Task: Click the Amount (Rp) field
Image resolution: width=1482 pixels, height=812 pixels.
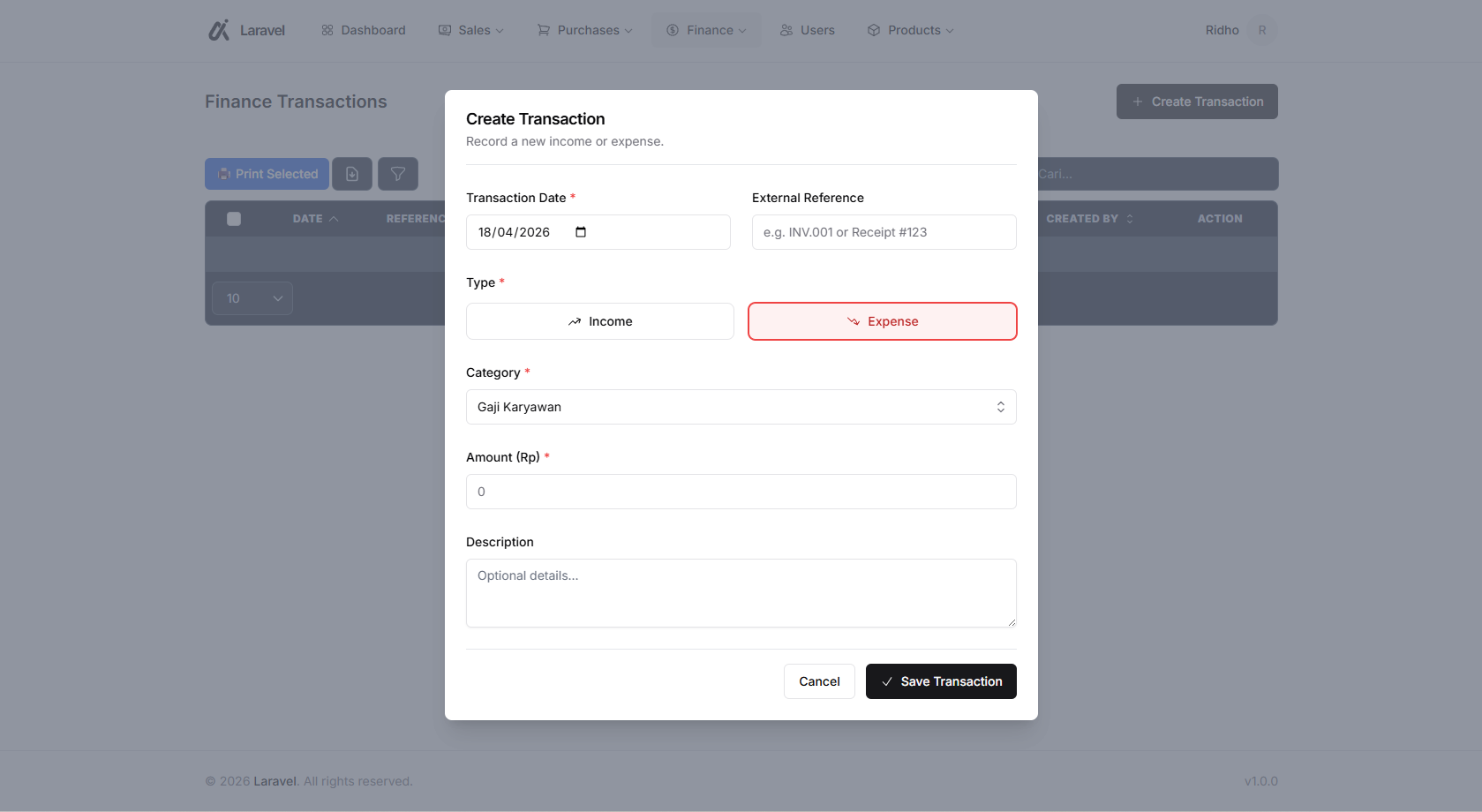Action: click(741, 492)
